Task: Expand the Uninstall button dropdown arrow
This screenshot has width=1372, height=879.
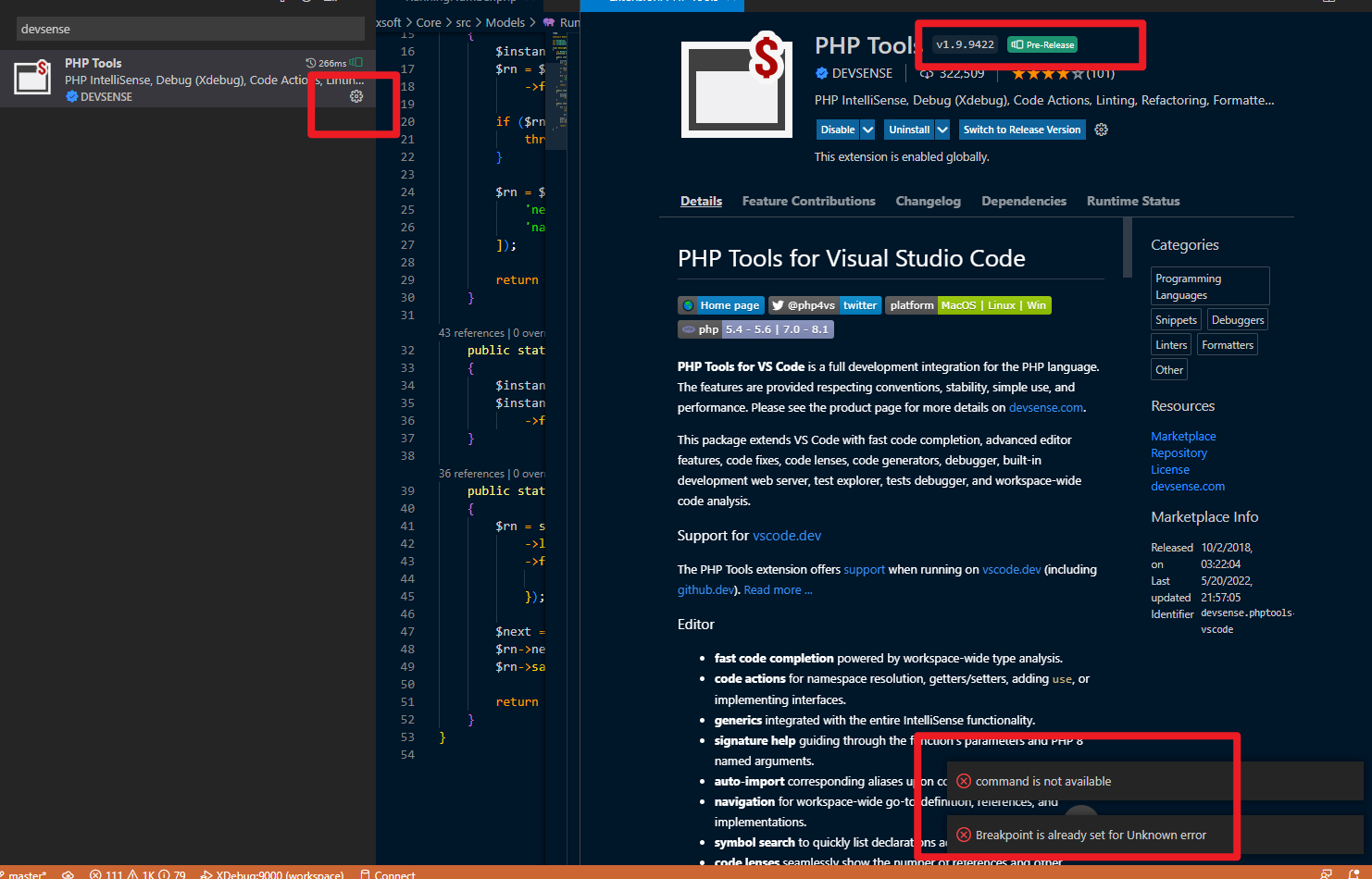Action: [942, 130]
